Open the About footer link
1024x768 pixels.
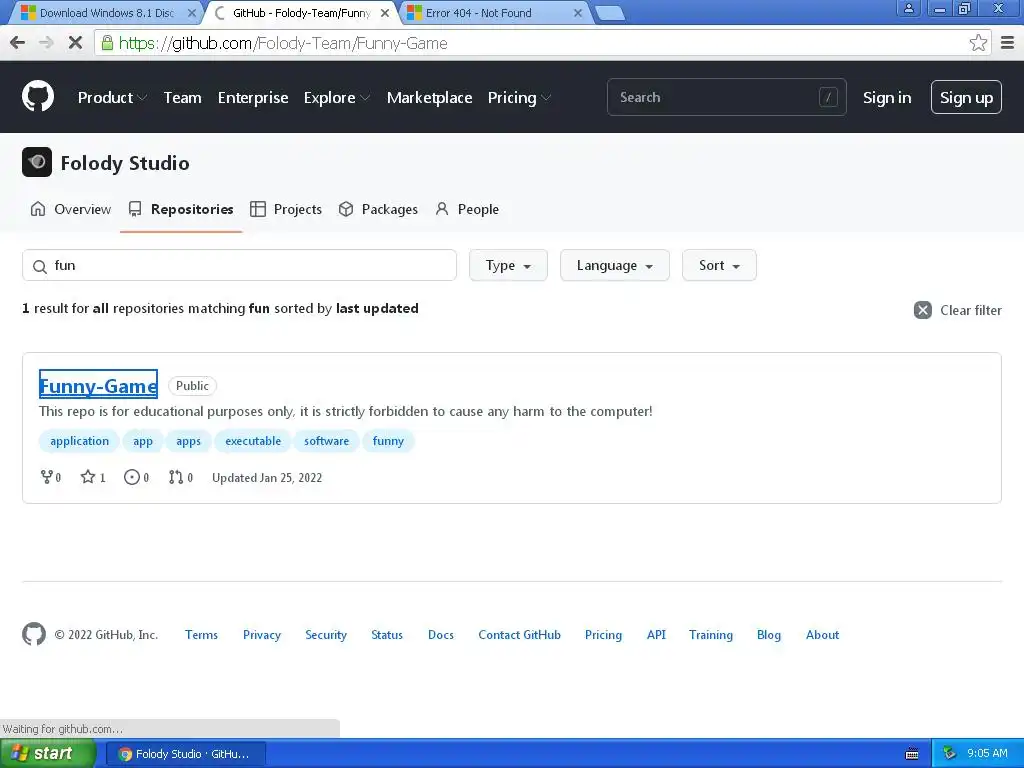click(x=822, y=634)
